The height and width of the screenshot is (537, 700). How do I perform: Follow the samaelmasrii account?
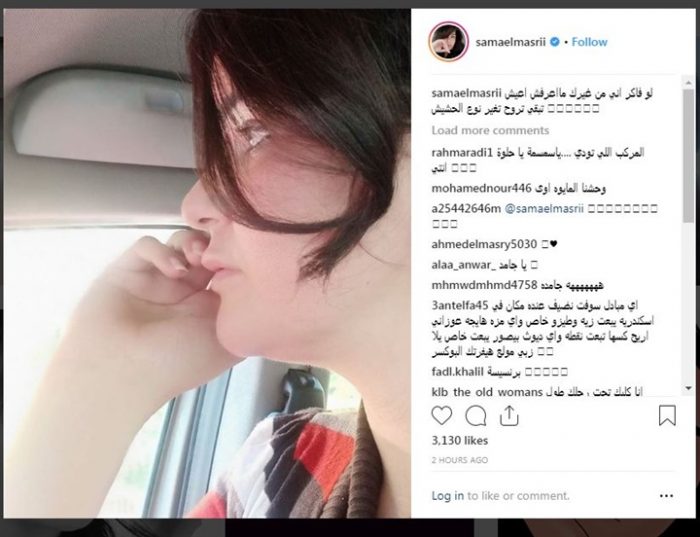coord(589,42)
